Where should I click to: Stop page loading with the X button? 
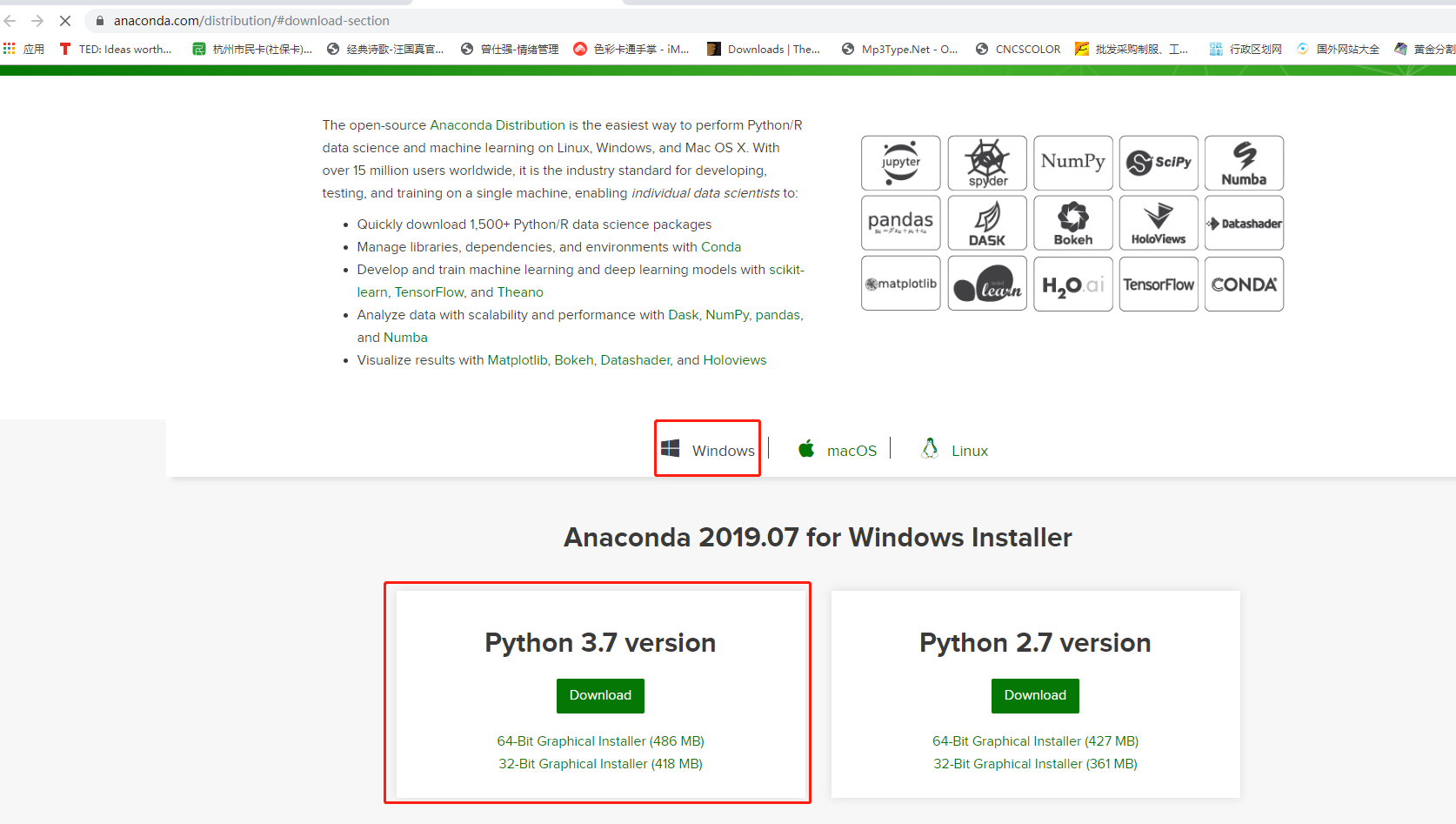coord(65,21)
